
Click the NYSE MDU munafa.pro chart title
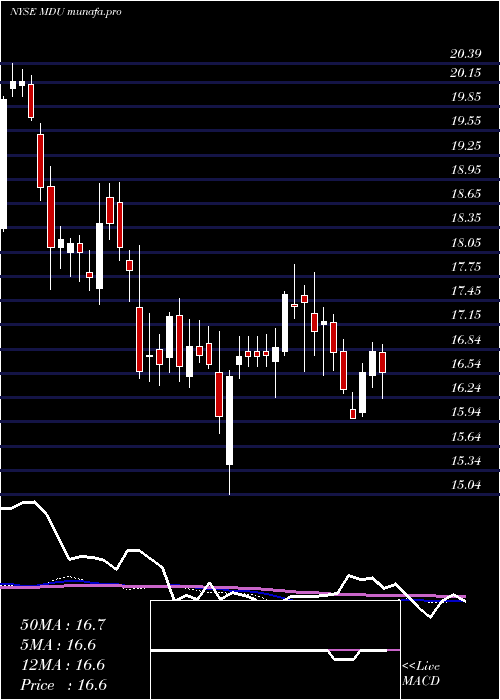[x=66, y=12]
